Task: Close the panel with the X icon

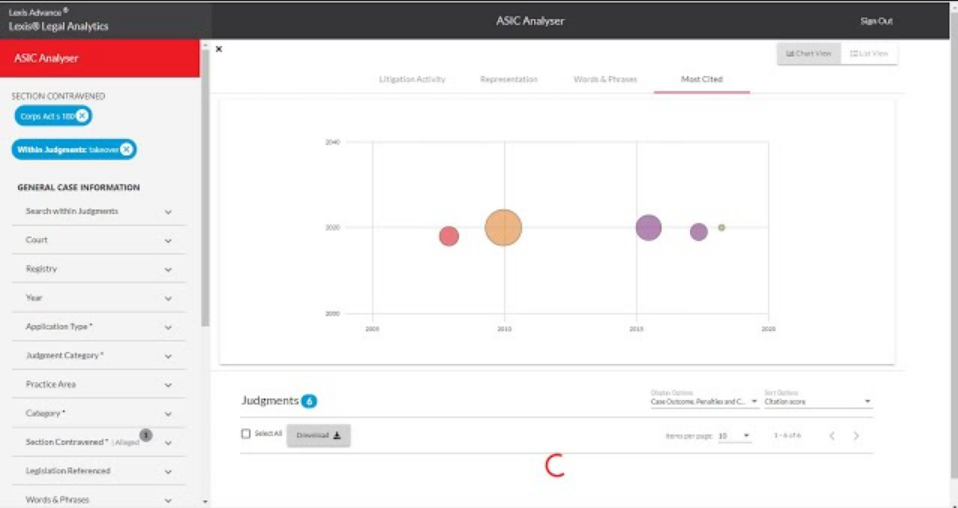Action: [x=219, y=49]
